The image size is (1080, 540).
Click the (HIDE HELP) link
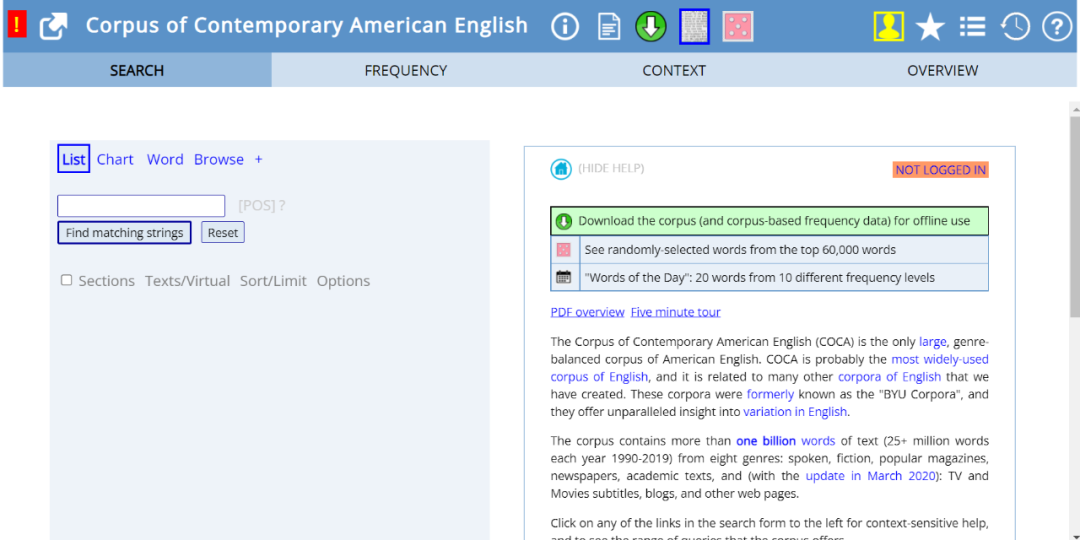[611, 168]
